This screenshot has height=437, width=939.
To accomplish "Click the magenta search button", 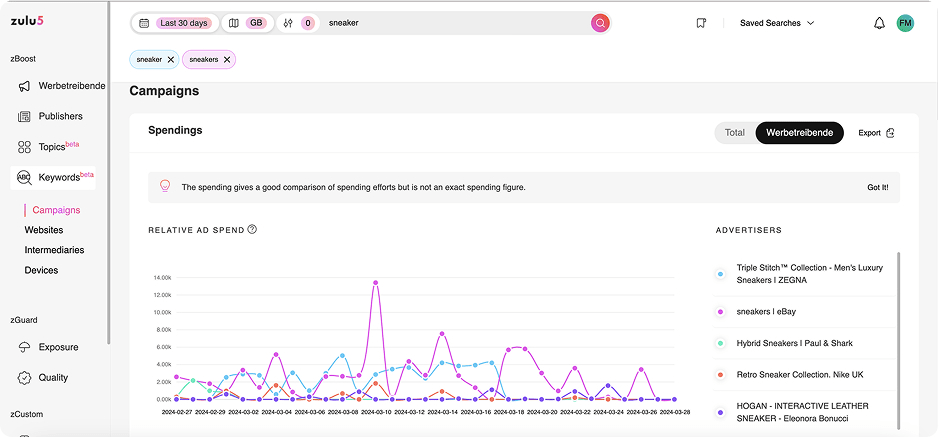I will point(599,23).
